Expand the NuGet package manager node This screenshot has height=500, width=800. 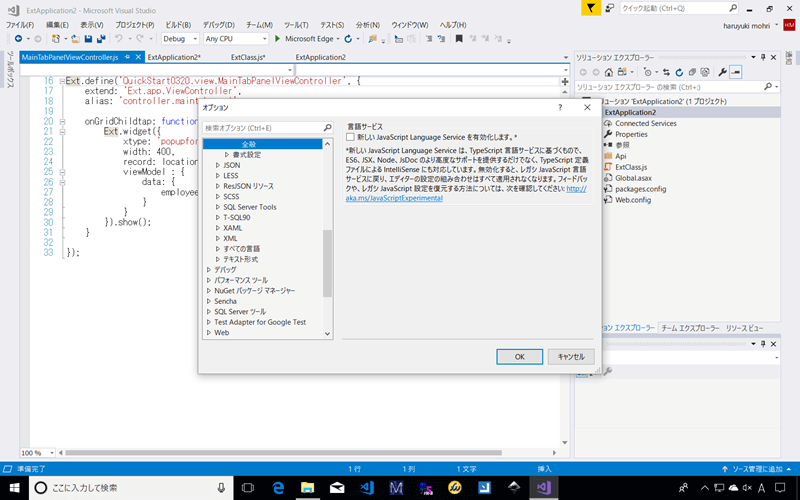pyautogui.click(x=209, y=291)
